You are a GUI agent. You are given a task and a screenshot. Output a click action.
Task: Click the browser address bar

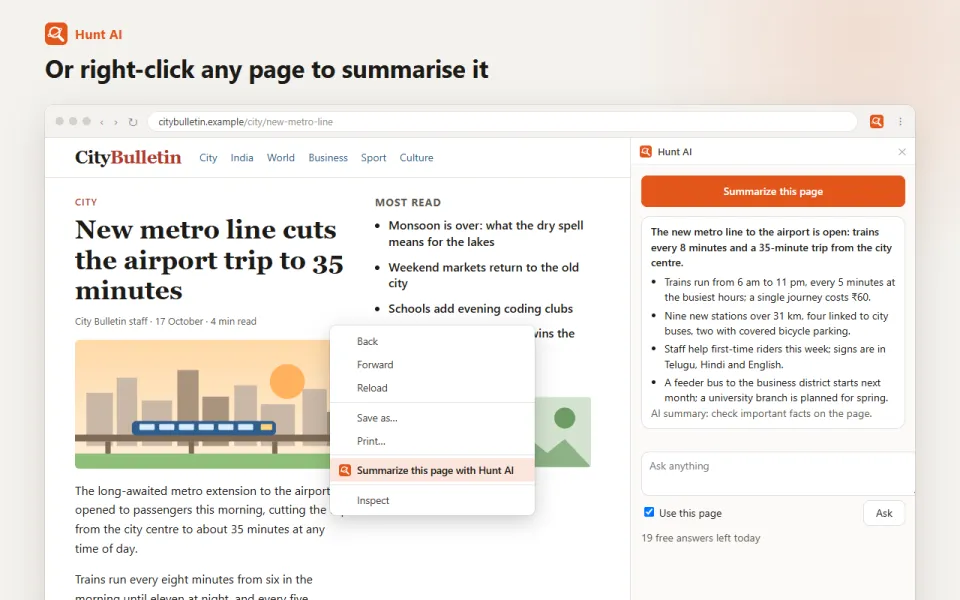tap(502, 122)
